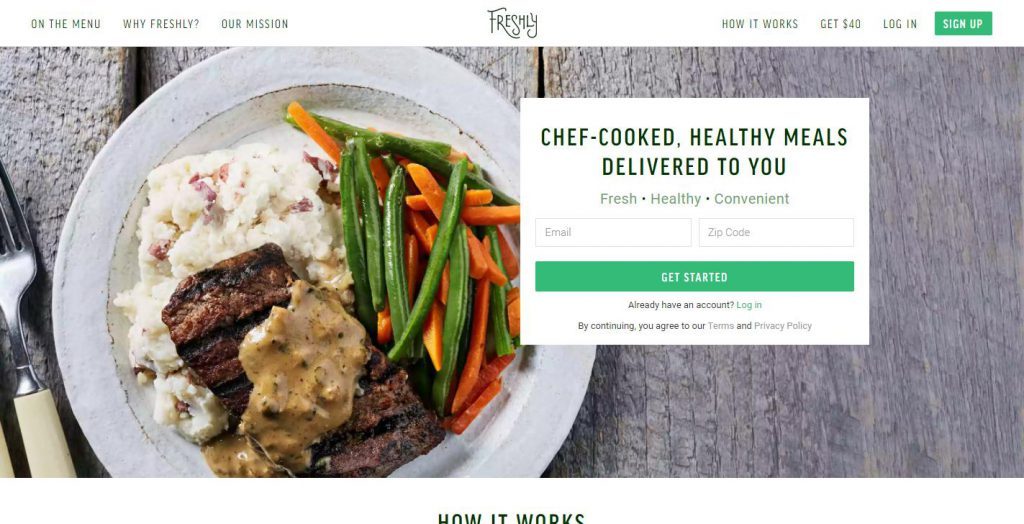1024x524 pixels.
Task: Follow the Log in link below form
Action: coord(748,305)
